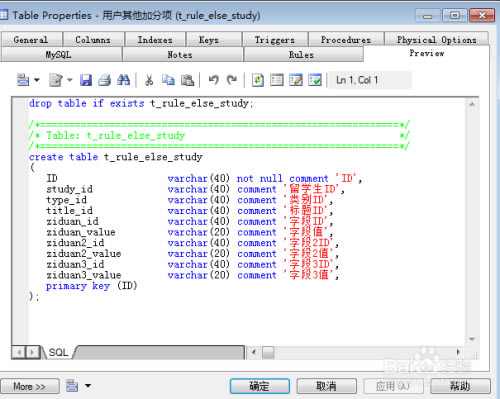Click the Select generation targets check icon
Image resolution: width=500 pixels, height=399 pixels.
315,80
